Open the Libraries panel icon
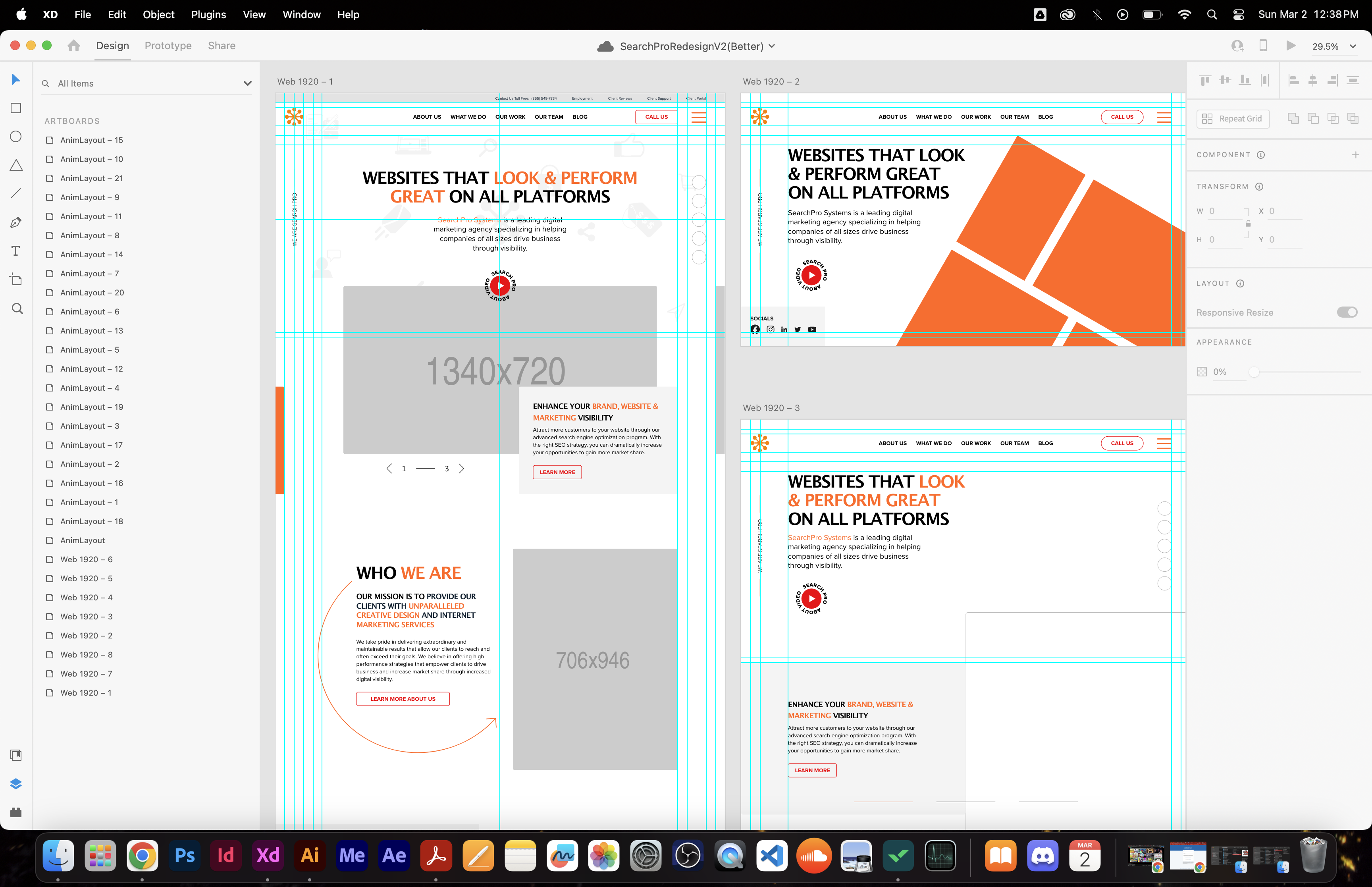Viewport: 1372px width, 887px height. pos(16,755)
